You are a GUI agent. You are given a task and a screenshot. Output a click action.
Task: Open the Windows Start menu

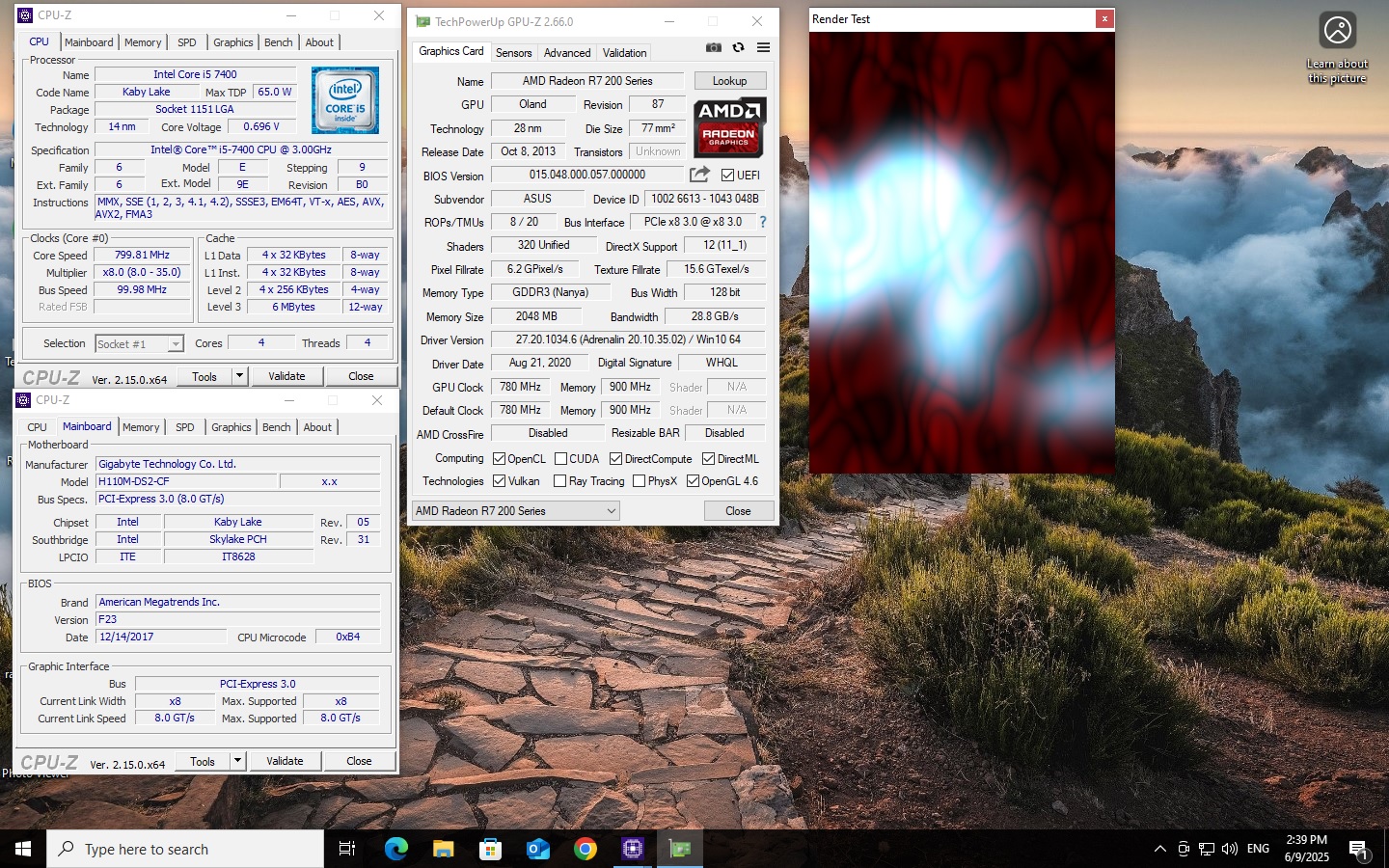[23, 849]
